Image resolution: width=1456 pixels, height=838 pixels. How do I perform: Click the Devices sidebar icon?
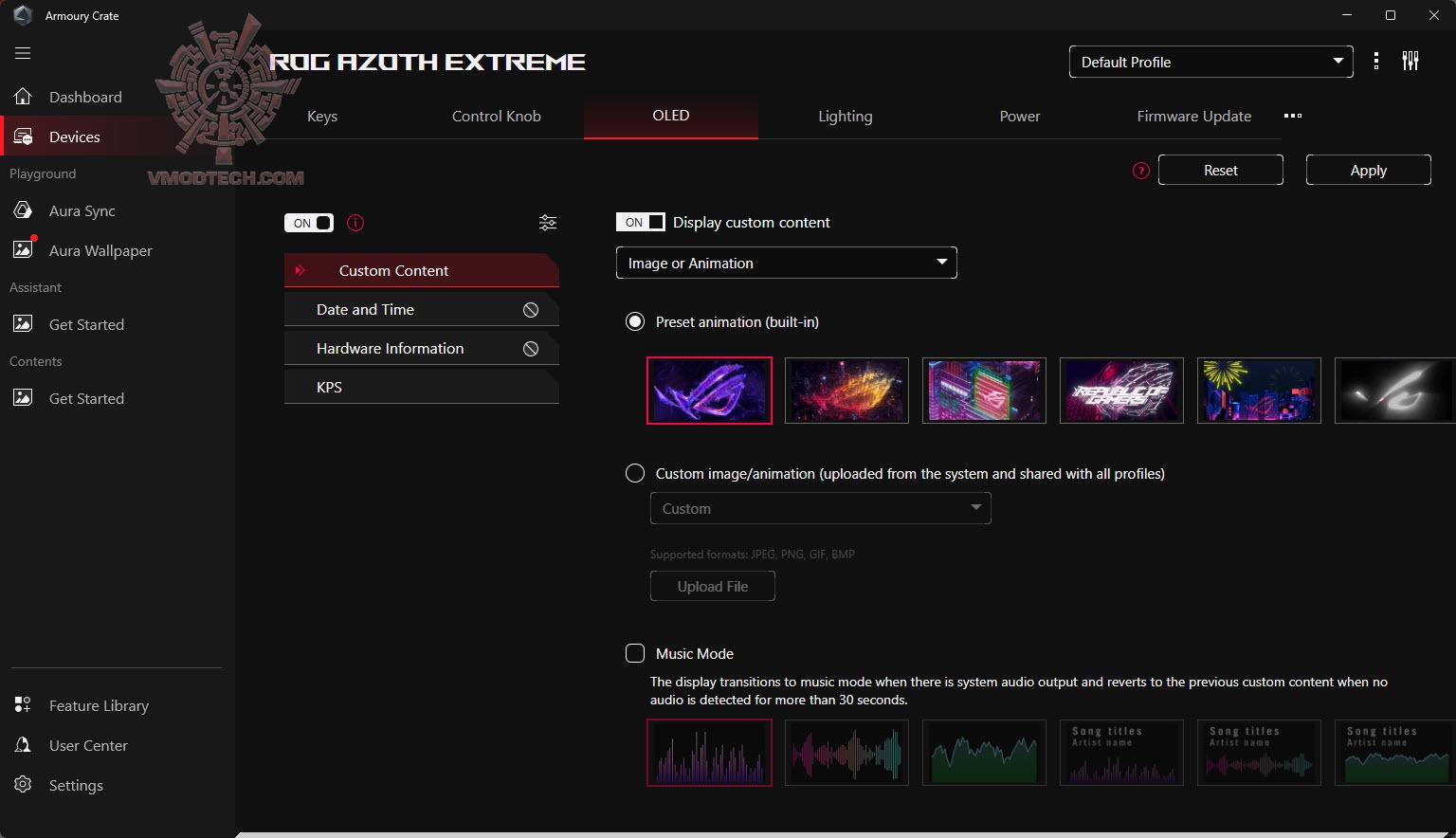[23, 137]
